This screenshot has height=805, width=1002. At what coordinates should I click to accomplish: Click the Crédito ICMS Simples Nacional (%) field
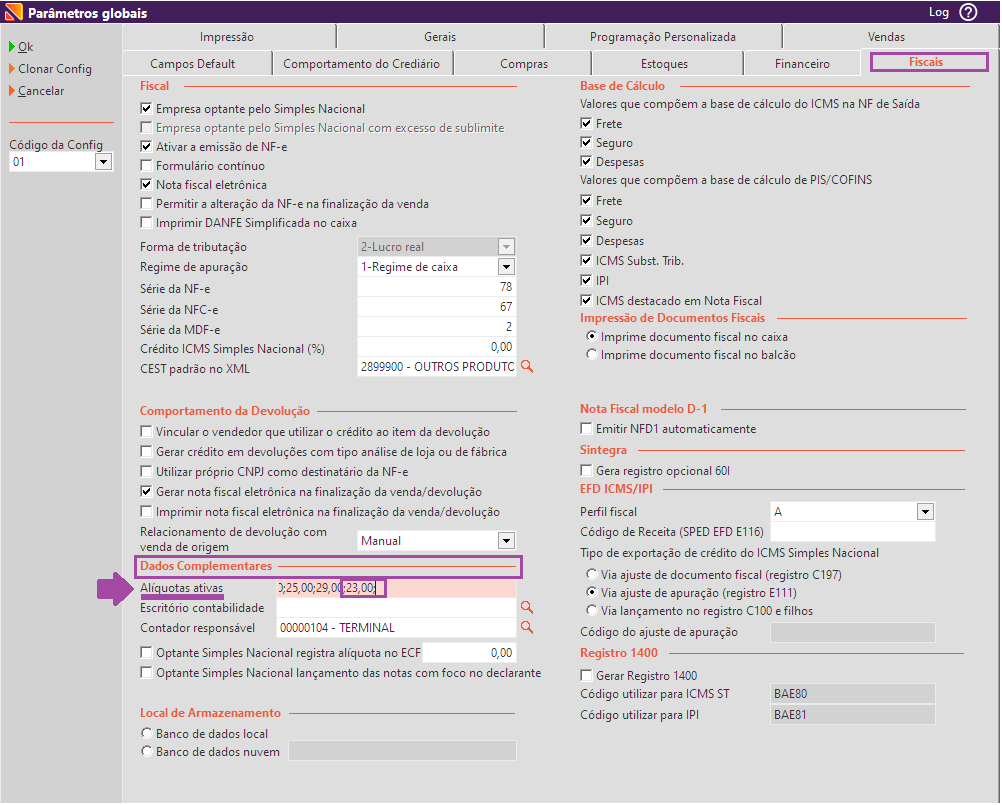point(436,347)
